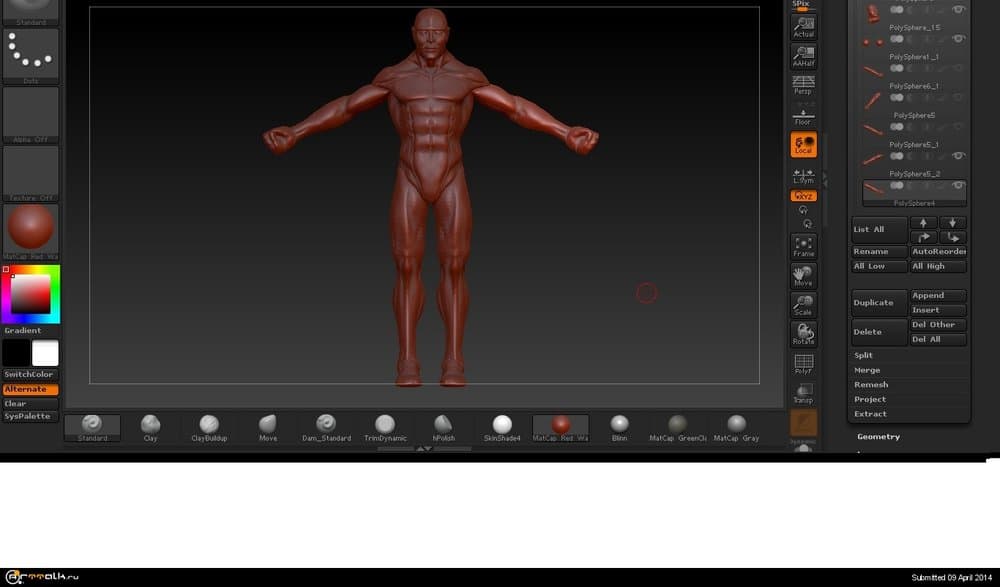Pick white secondary color swatch

[x=45, y=353]
